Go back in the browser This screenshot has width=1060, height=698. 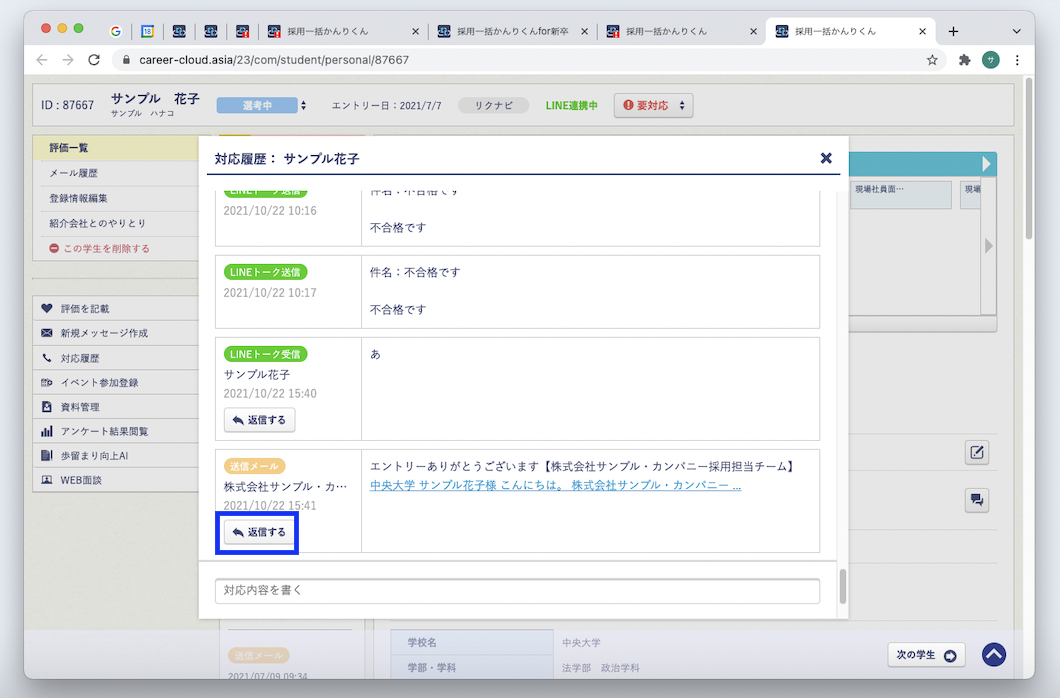42,60
